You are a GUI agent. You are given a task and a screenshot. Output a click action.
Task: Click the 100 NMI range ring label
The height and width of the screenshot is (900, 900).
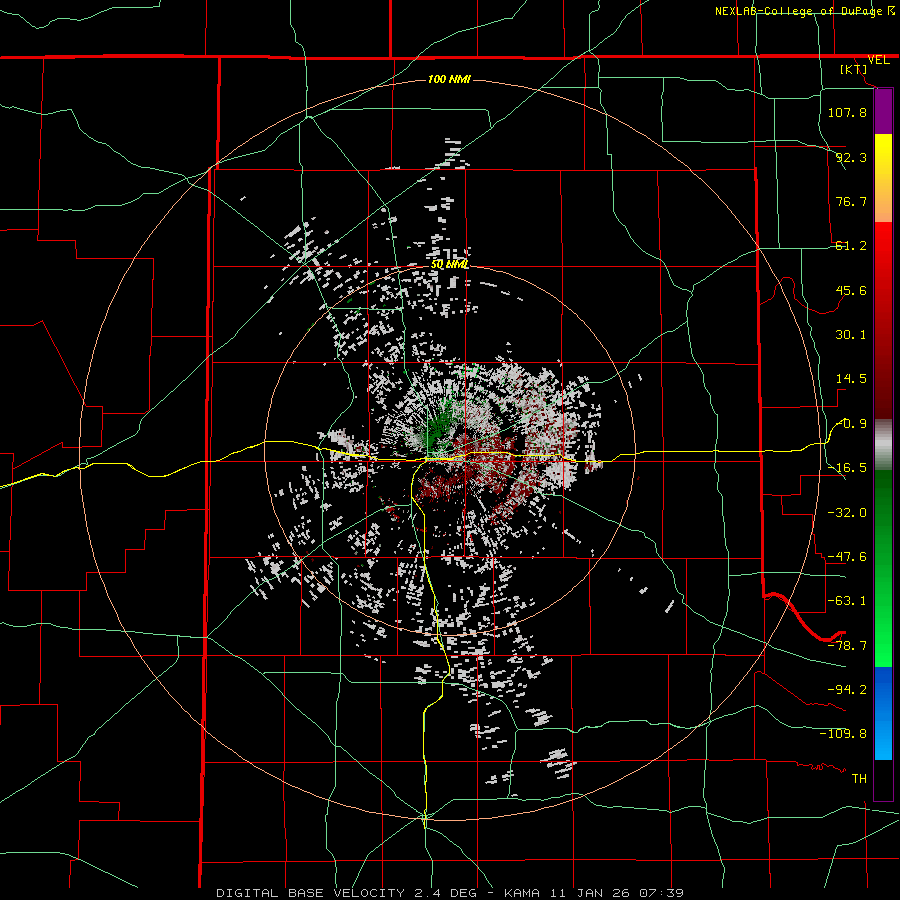(449, 79)
